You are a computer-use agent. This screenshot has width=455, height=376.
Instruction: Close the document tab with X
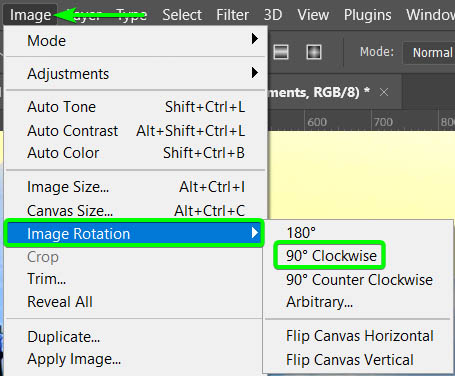coord(384,92)
